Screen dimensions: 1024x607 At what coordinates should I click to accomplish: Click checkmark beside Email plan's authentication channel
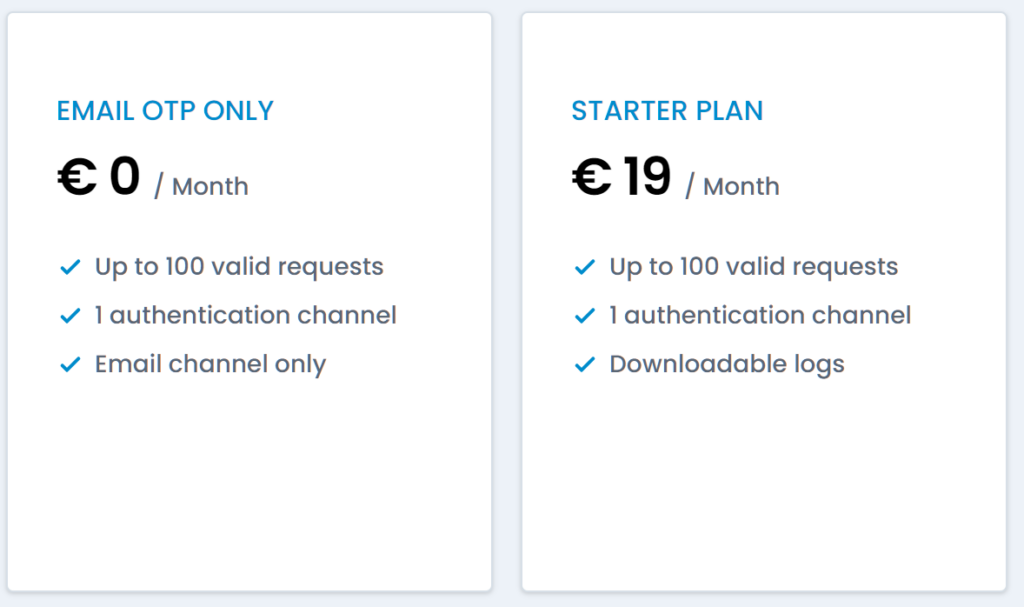click(x=70, y=316)
